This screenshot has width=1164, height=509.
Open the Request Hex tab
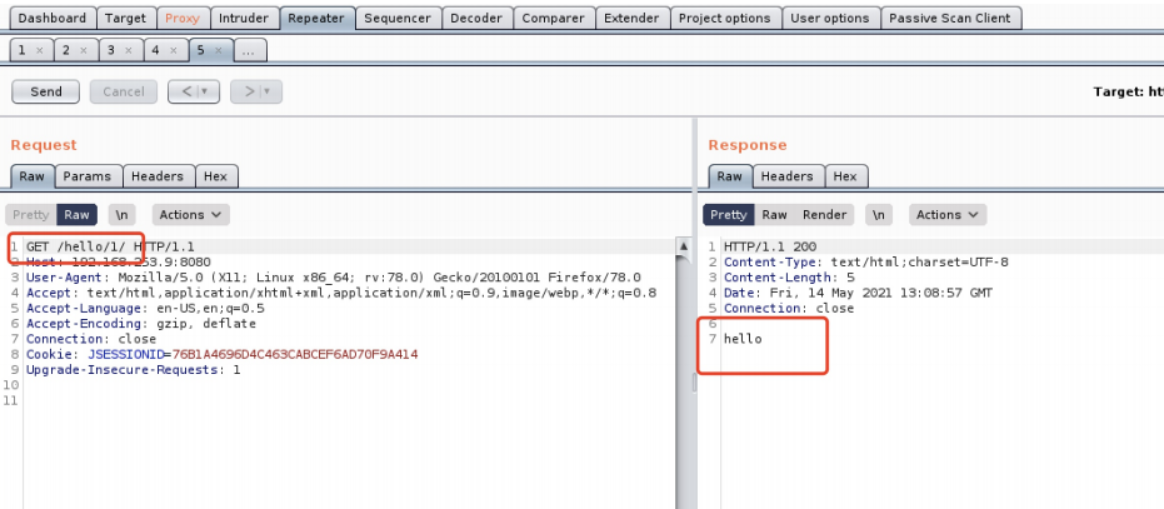click(216, 176)
